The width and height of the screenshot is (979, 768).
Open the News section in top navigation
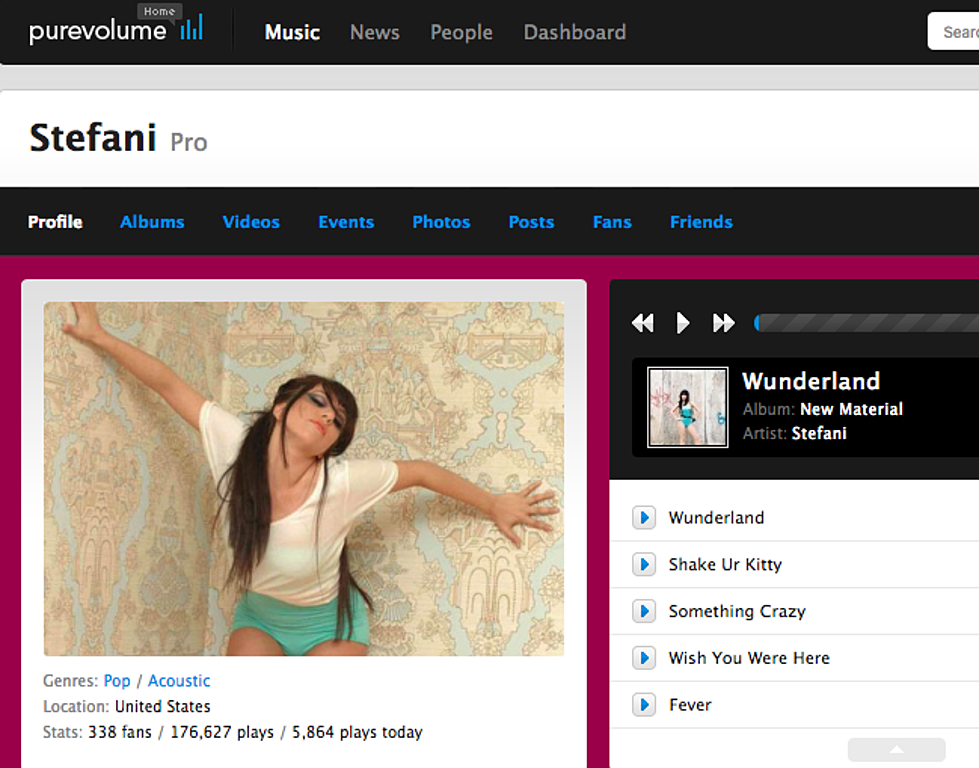375,32
